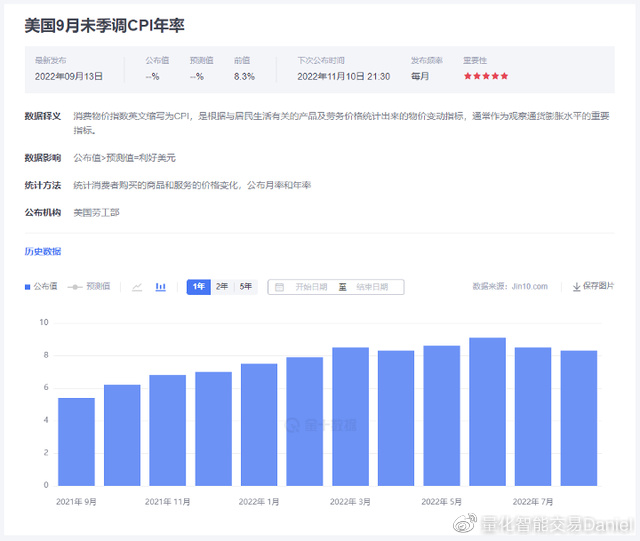
Task: Open the 历史数据 tab
Action: 43,252
